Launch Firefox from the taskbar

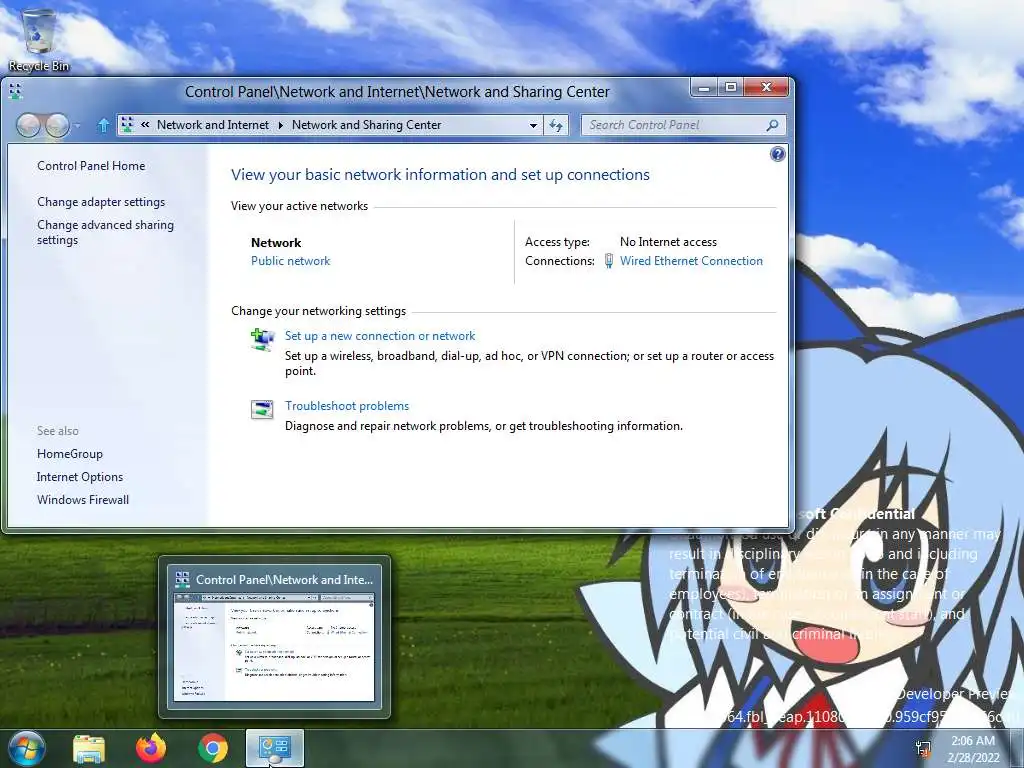(x=151, y=748)
